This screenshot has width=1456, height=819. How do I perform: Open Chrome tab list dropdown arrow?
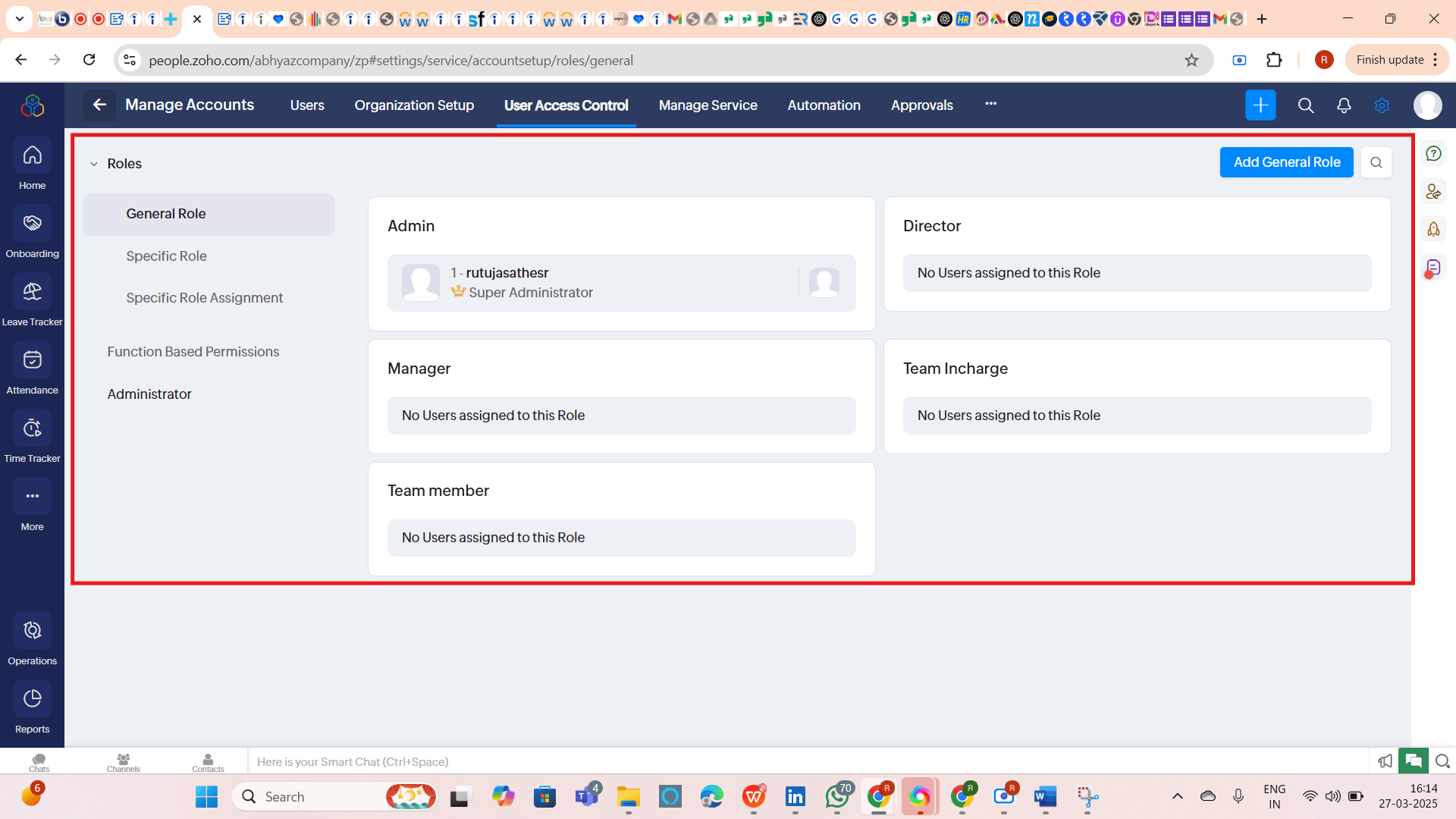(x=20, y=19)
